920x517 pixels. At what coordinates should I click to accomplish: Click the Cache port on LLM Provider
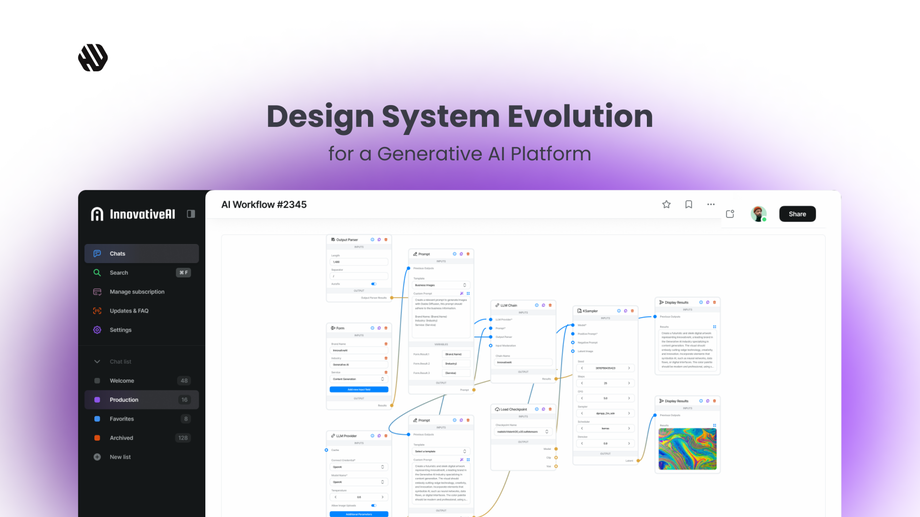(326, 450)
